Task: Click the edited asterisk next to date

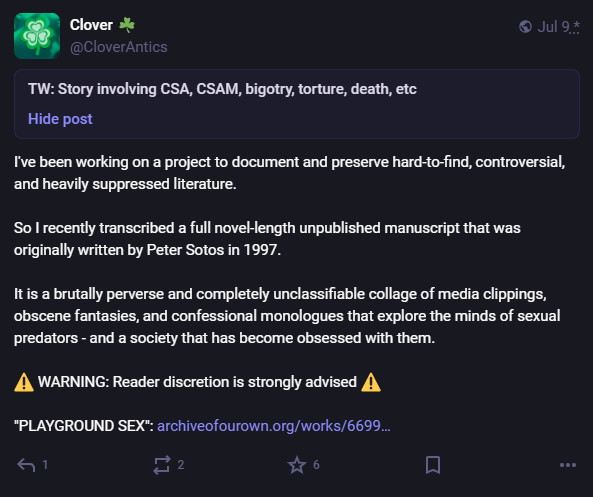Action: (x=575, y=26)
